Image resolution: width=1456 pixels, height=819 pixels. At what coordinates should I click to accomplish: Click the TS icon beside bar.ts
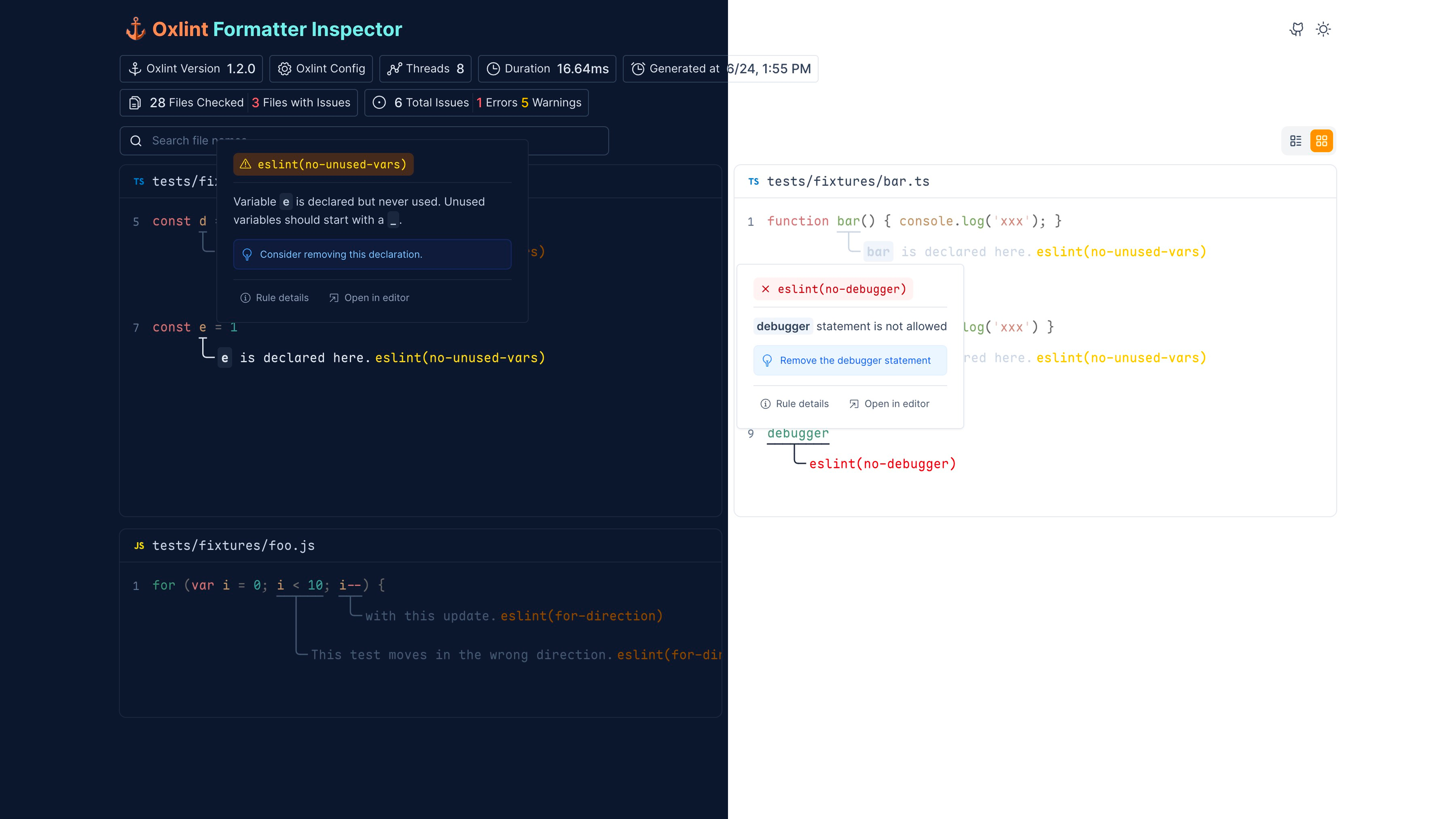tap(753, 182)
